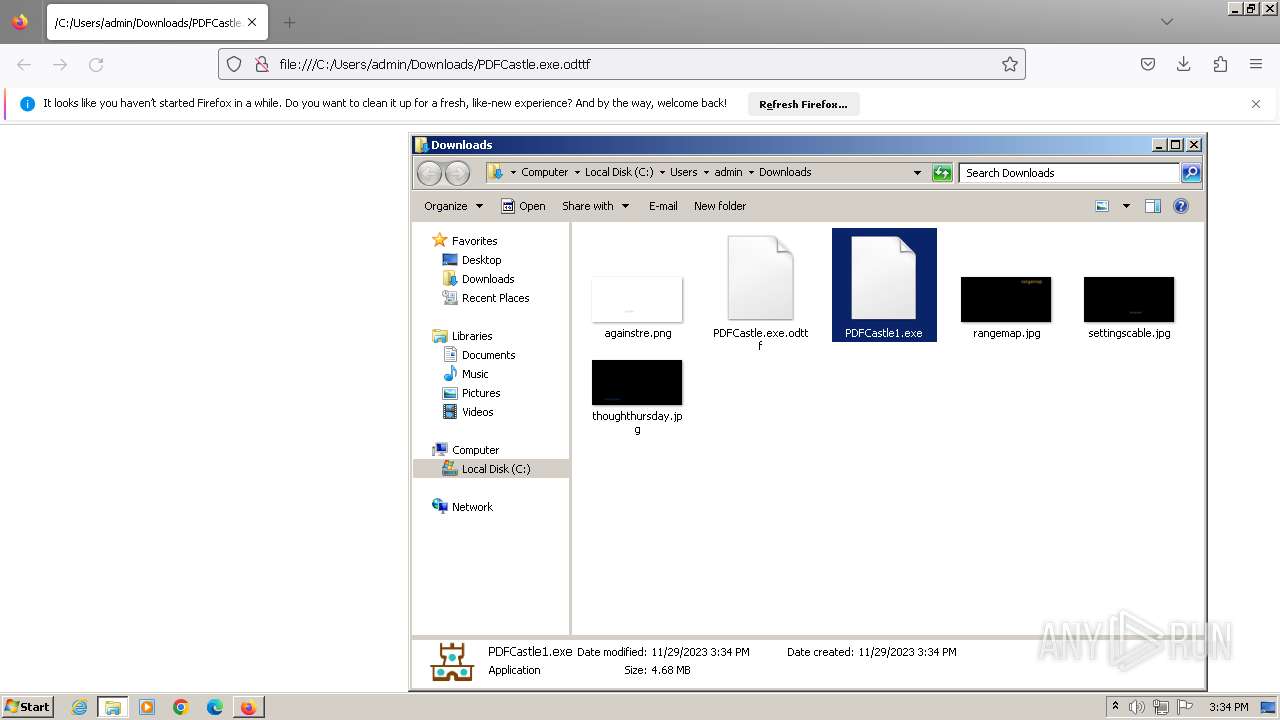Close the PDFCastle Firefox tab
This screenshot has height=720, width=1280.
tap(252, 22)
